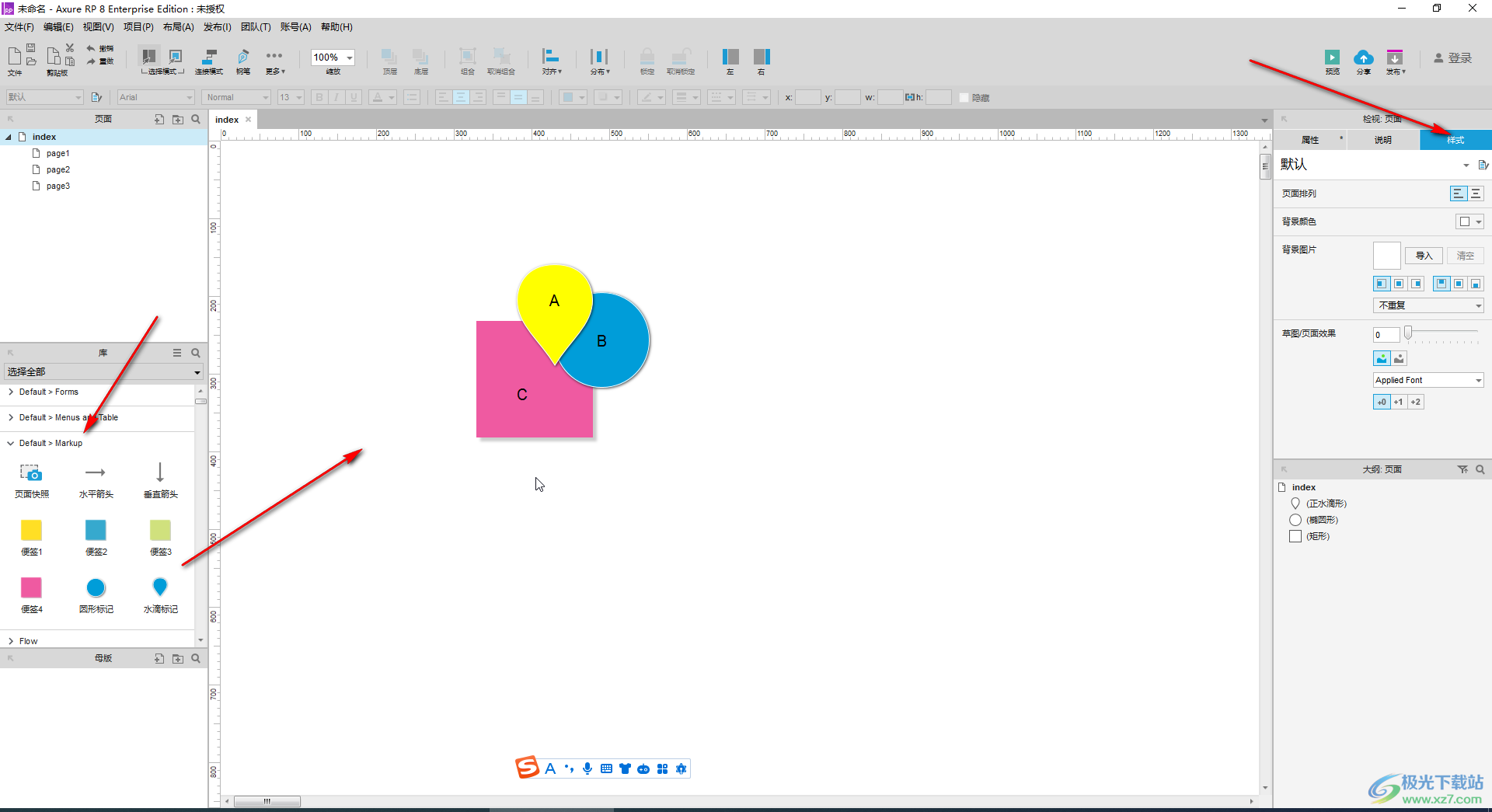This screenshot has height=812, width=1492.
Task: Click the search icon in 页面 panel
Action: (x=196, y=120)
